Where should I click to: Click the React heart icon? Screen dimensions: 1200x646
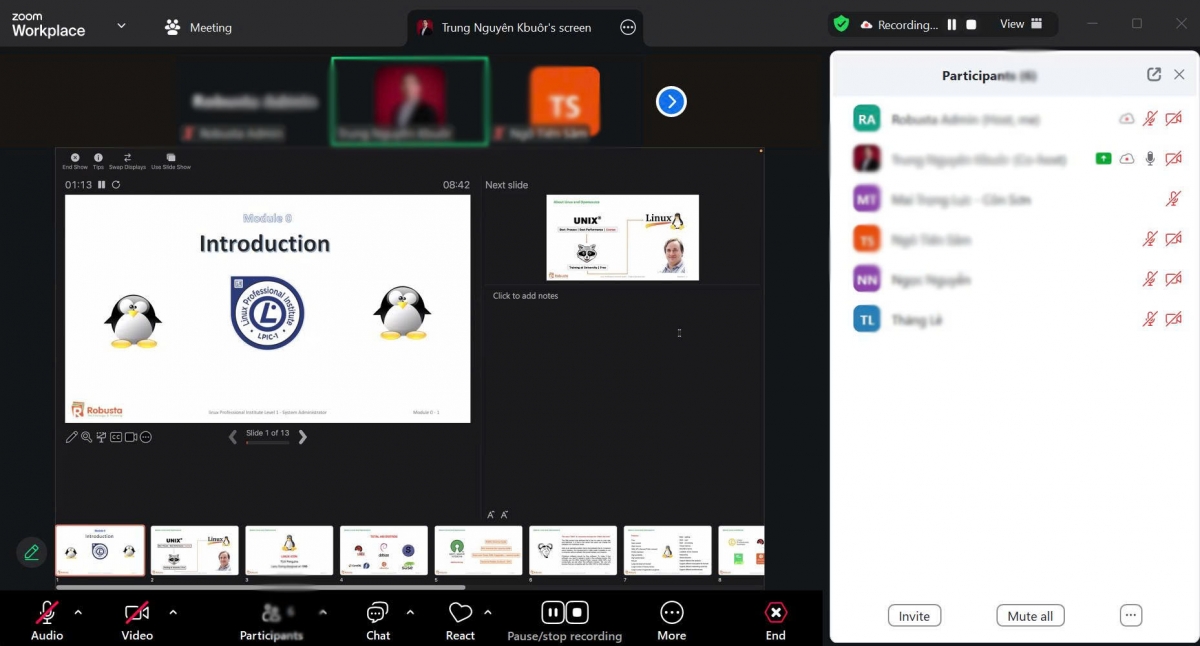click(x=460, y=612)
